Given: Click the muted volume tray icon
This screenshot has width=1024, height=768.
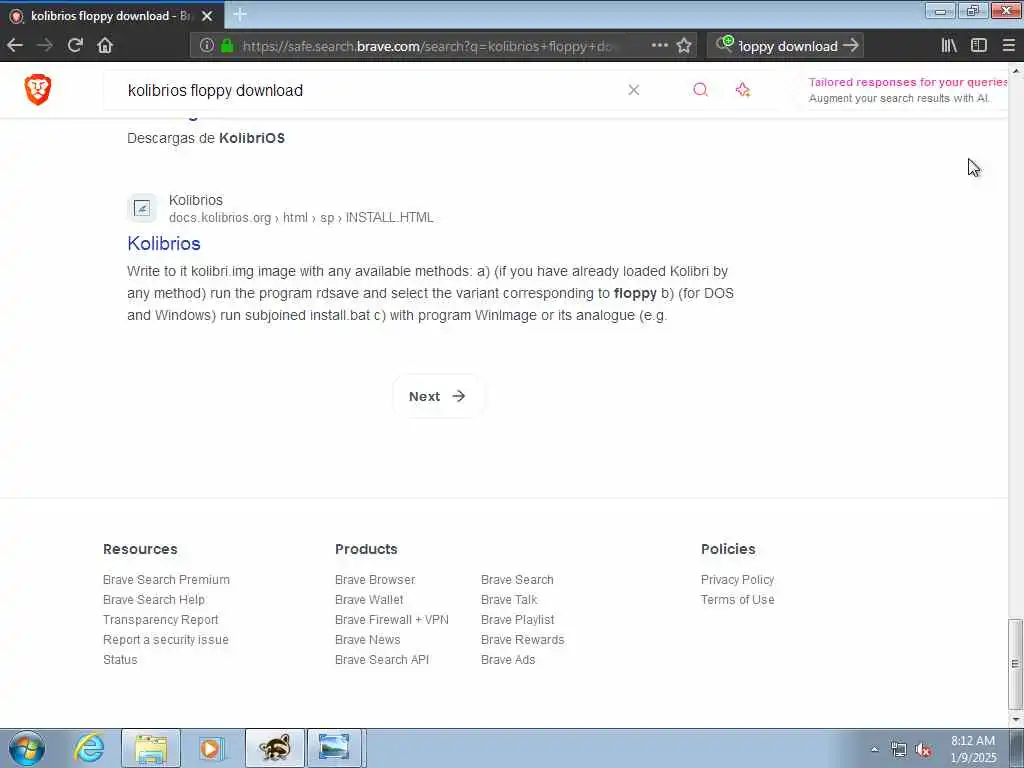Looking at the screenshot, I should pos(923,750).
